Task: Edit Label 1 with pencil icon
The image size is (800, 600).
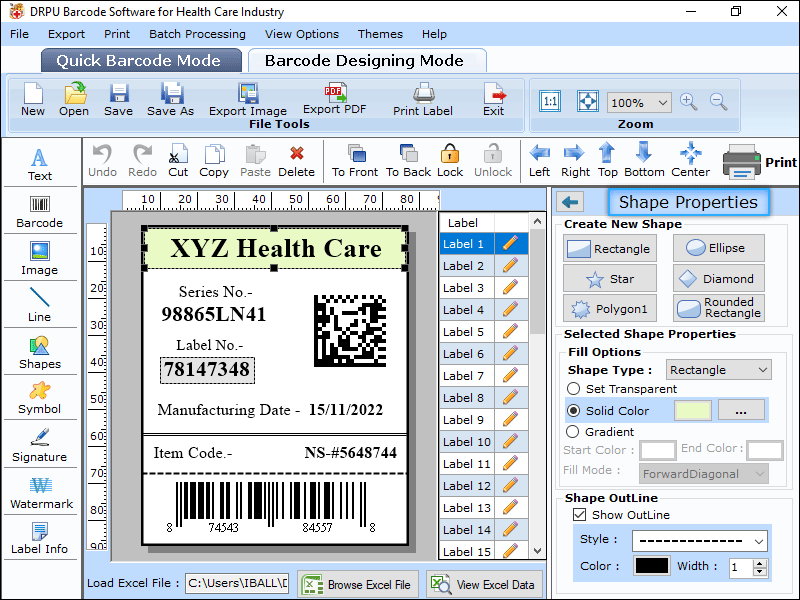Action: (x=510, y=243)
